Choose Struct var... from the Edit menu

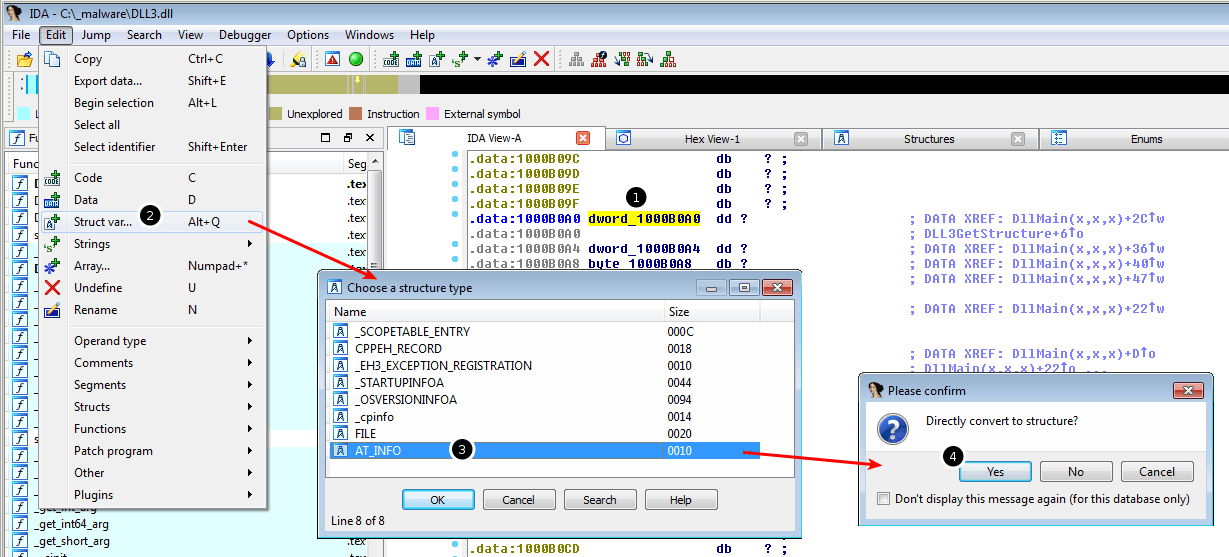pos(103,222)
